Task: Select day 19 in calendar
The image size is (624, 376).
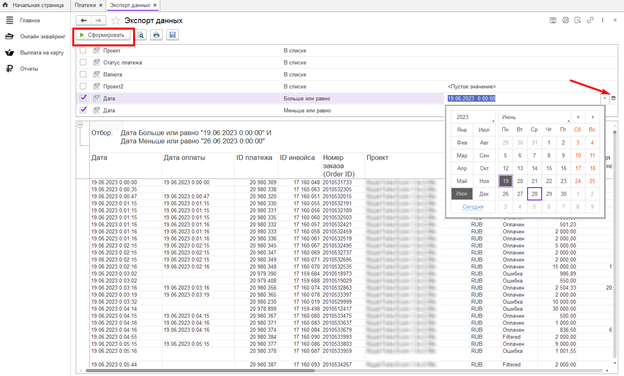Action: tap(505, 181)
